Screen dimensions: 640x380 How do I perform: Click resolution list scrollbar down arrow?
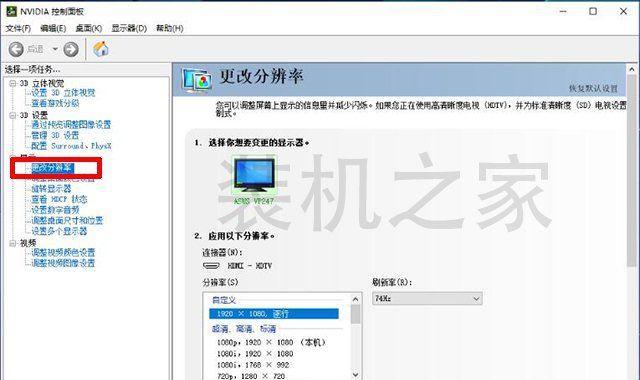tap(355, 375)
